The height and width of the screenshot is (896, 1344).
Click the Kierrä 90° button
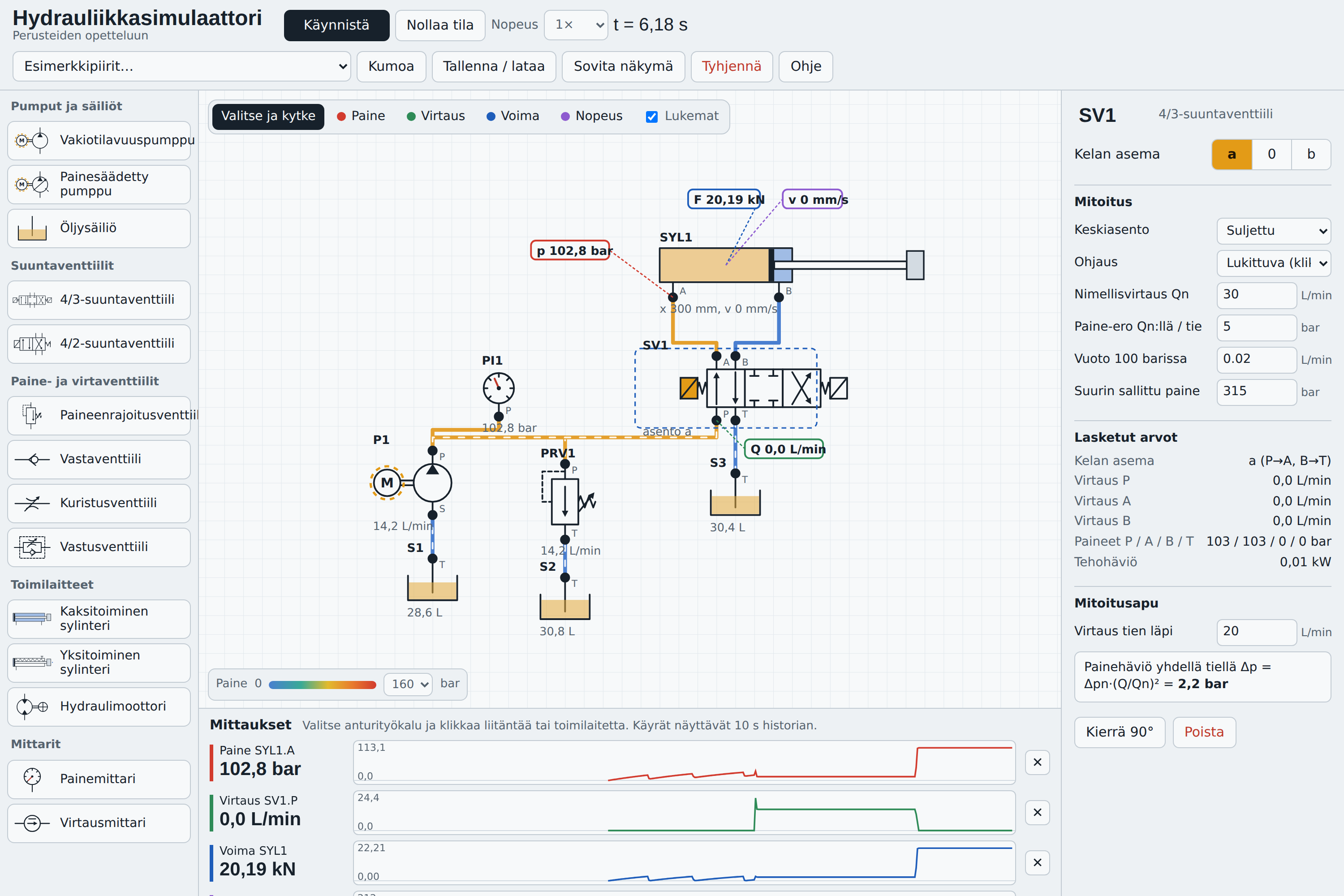(1120, 732)
